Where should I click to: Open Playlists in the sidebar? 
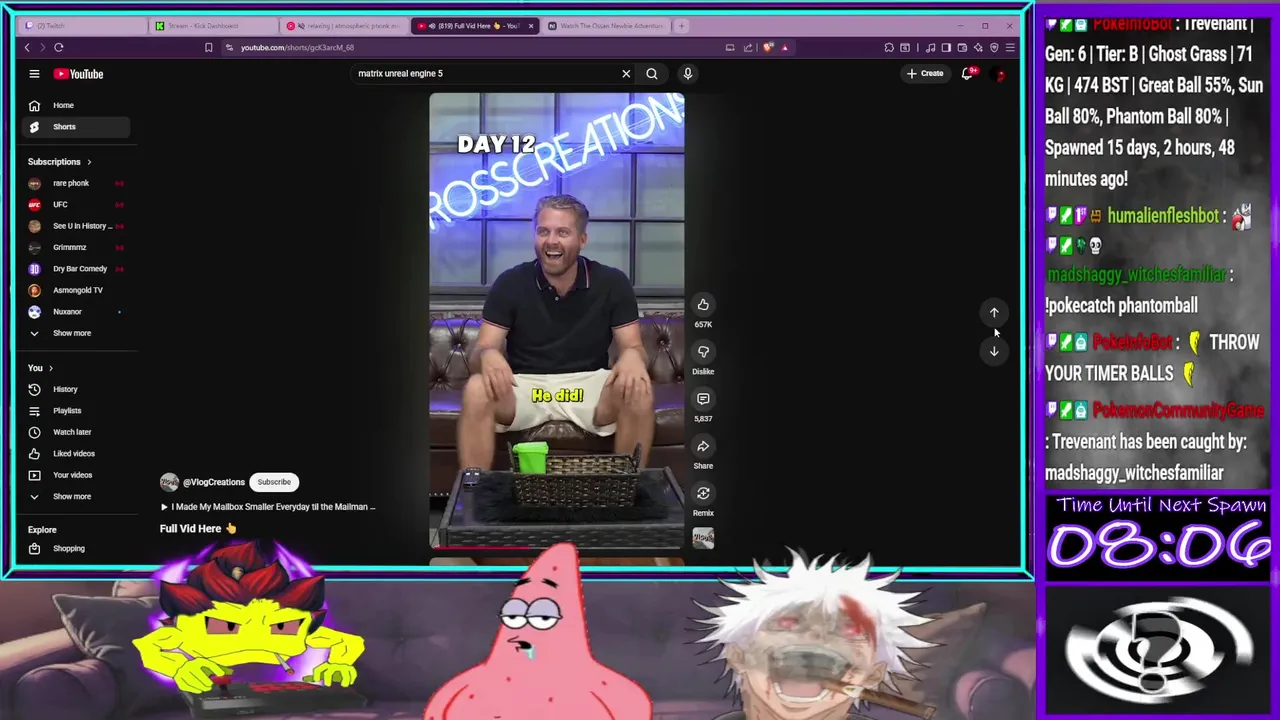pos(76,411)
